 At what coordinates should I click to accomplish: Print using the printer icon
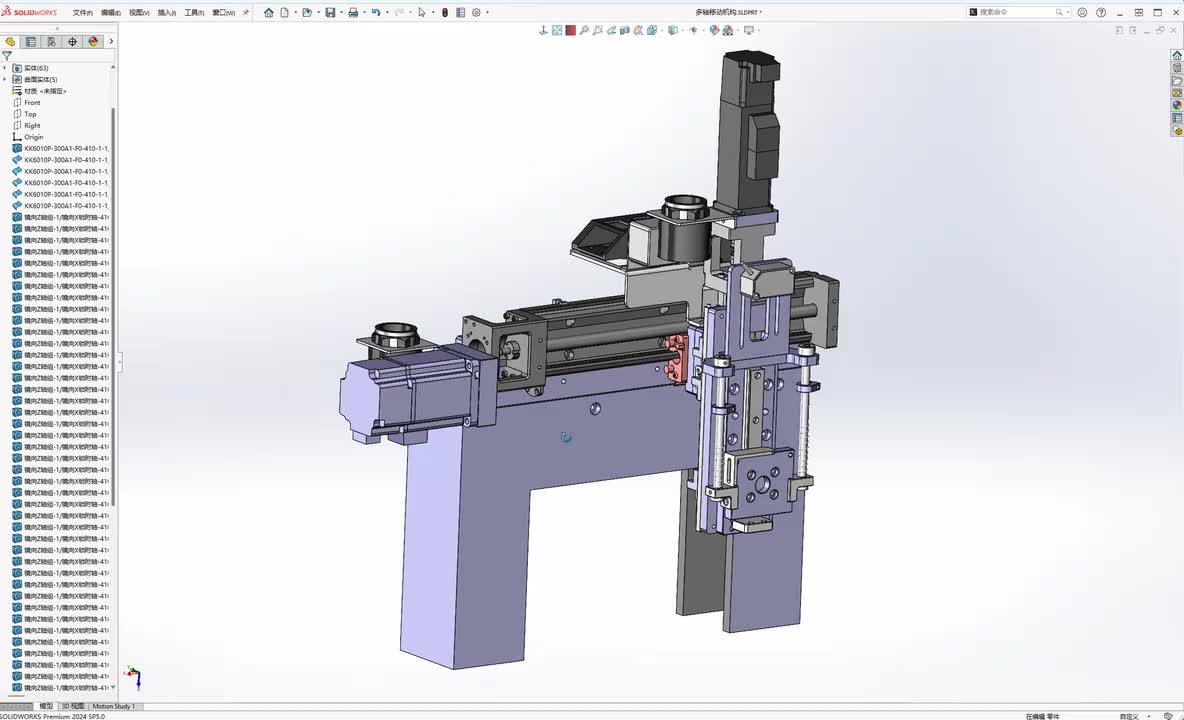coord(353,12)
